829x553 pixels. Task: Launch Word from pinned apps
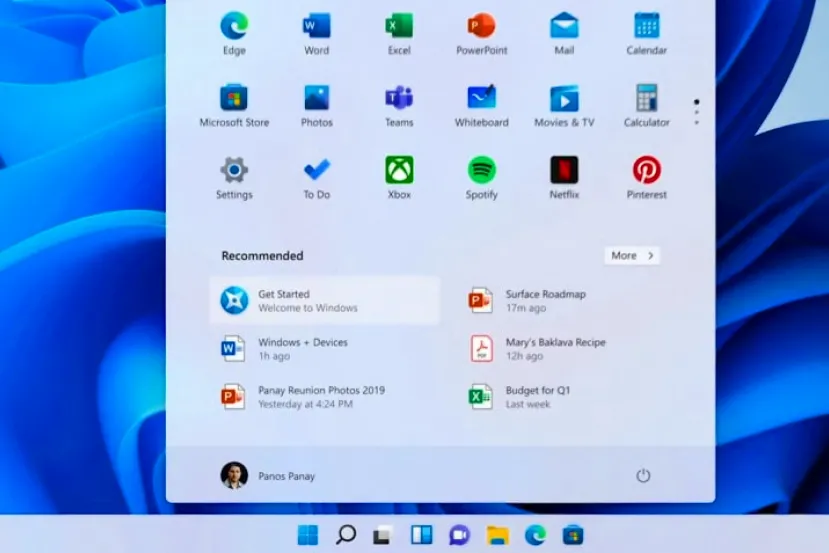pyautogui.click(x=316, y=34)
